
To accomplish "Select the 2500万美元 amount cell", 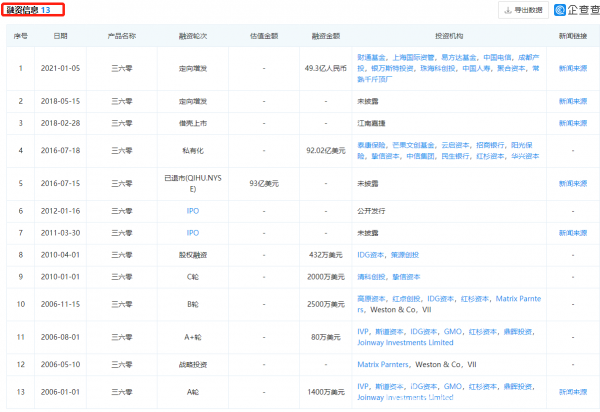I will (x=326, y=304).
